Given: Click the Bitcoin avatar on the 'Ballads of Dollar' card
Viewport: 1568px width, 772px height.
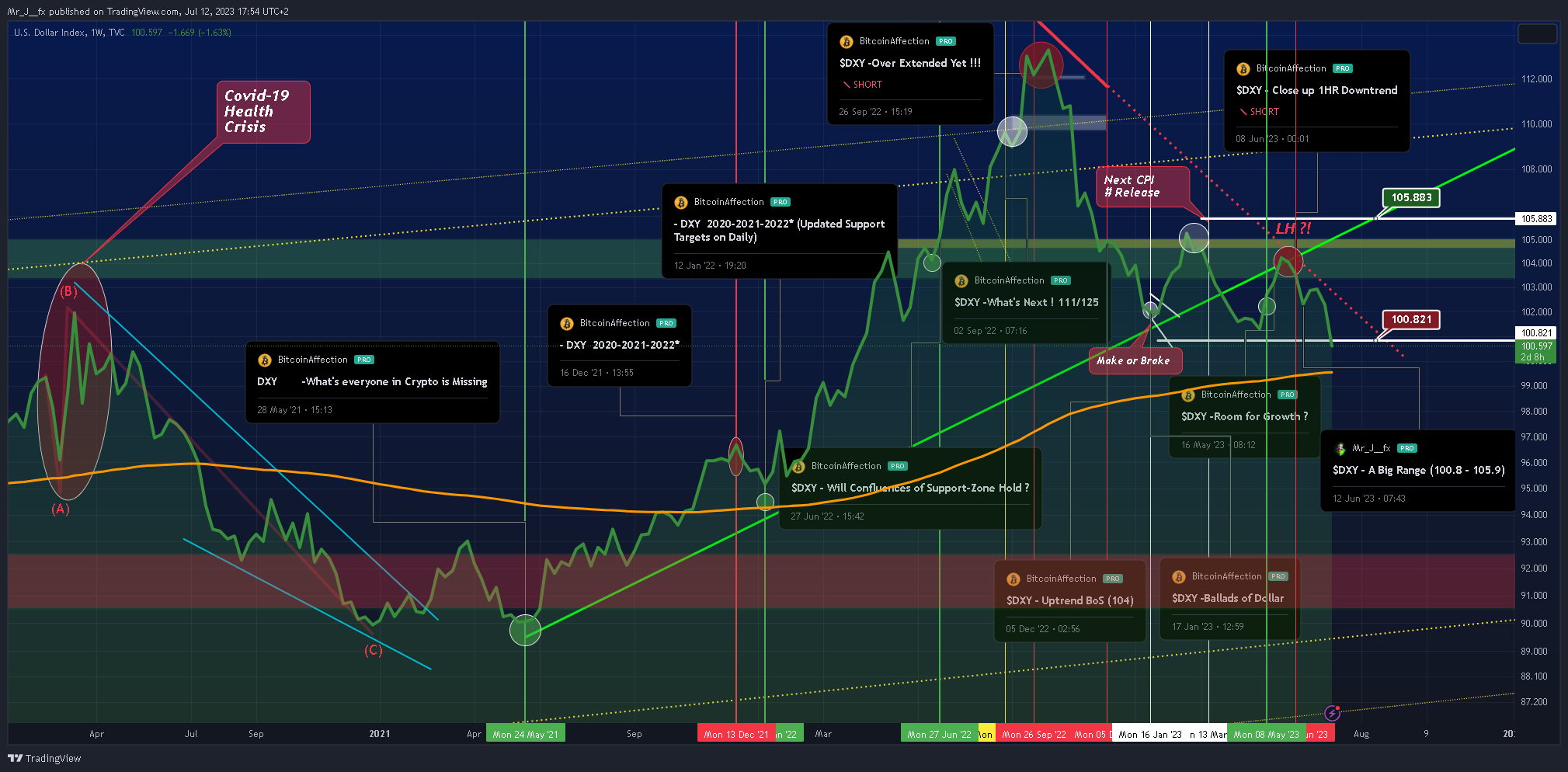Looking at the screenshot, I should click(1178, 576).
